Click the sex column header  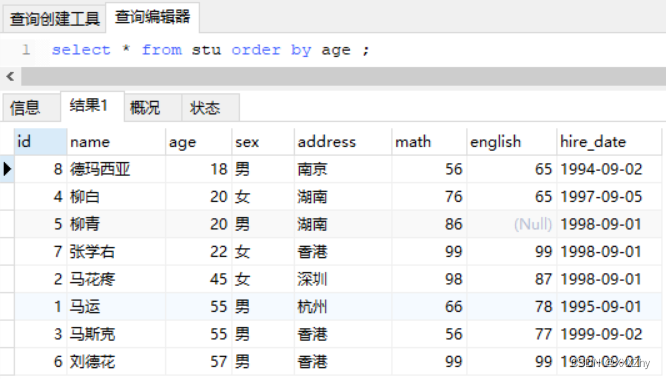(x=263, y=141)
